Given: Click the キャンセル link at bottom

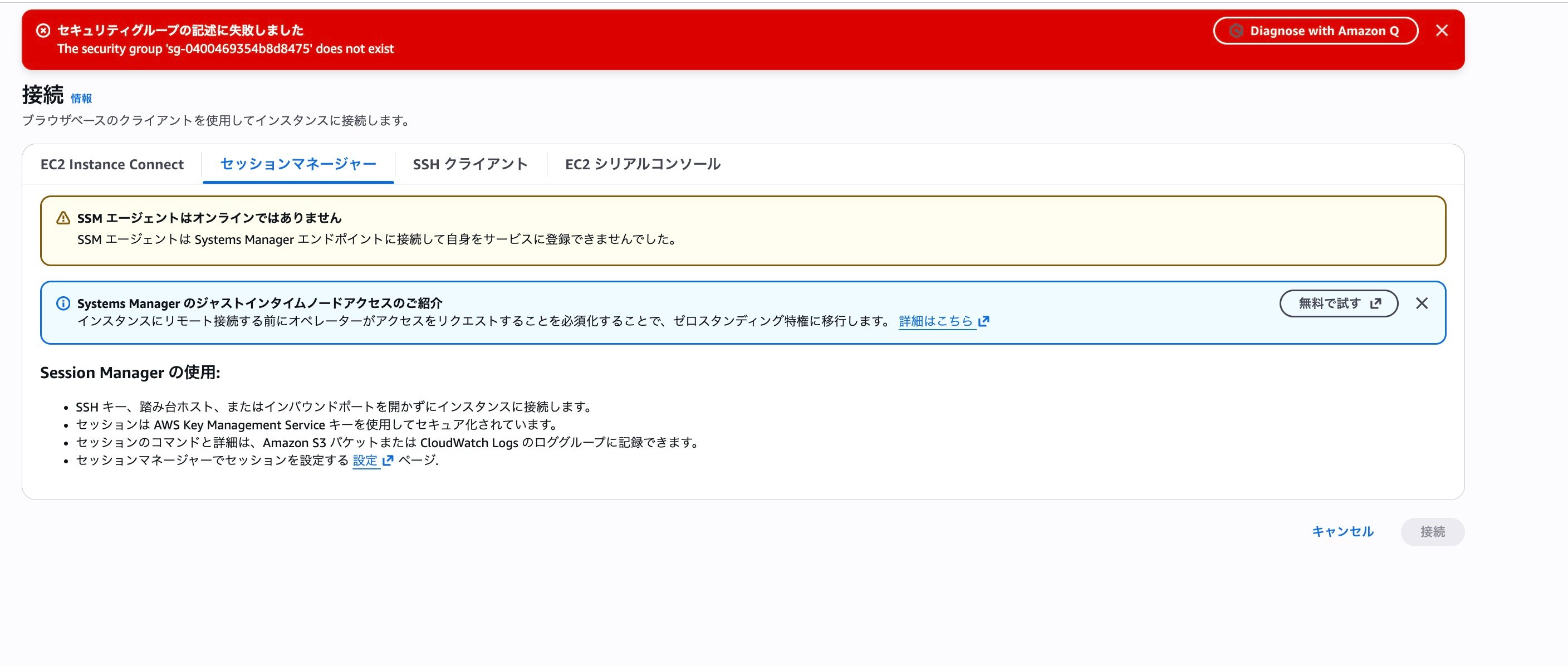Looking at the screenshot, I should pos(1342,531).
